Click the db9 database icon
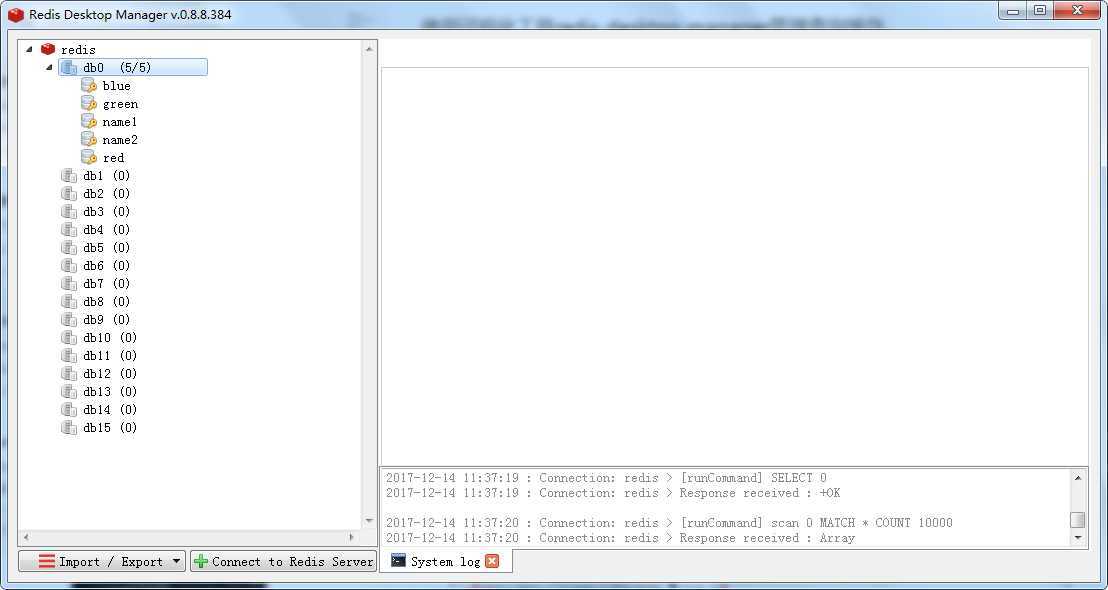 69,319
